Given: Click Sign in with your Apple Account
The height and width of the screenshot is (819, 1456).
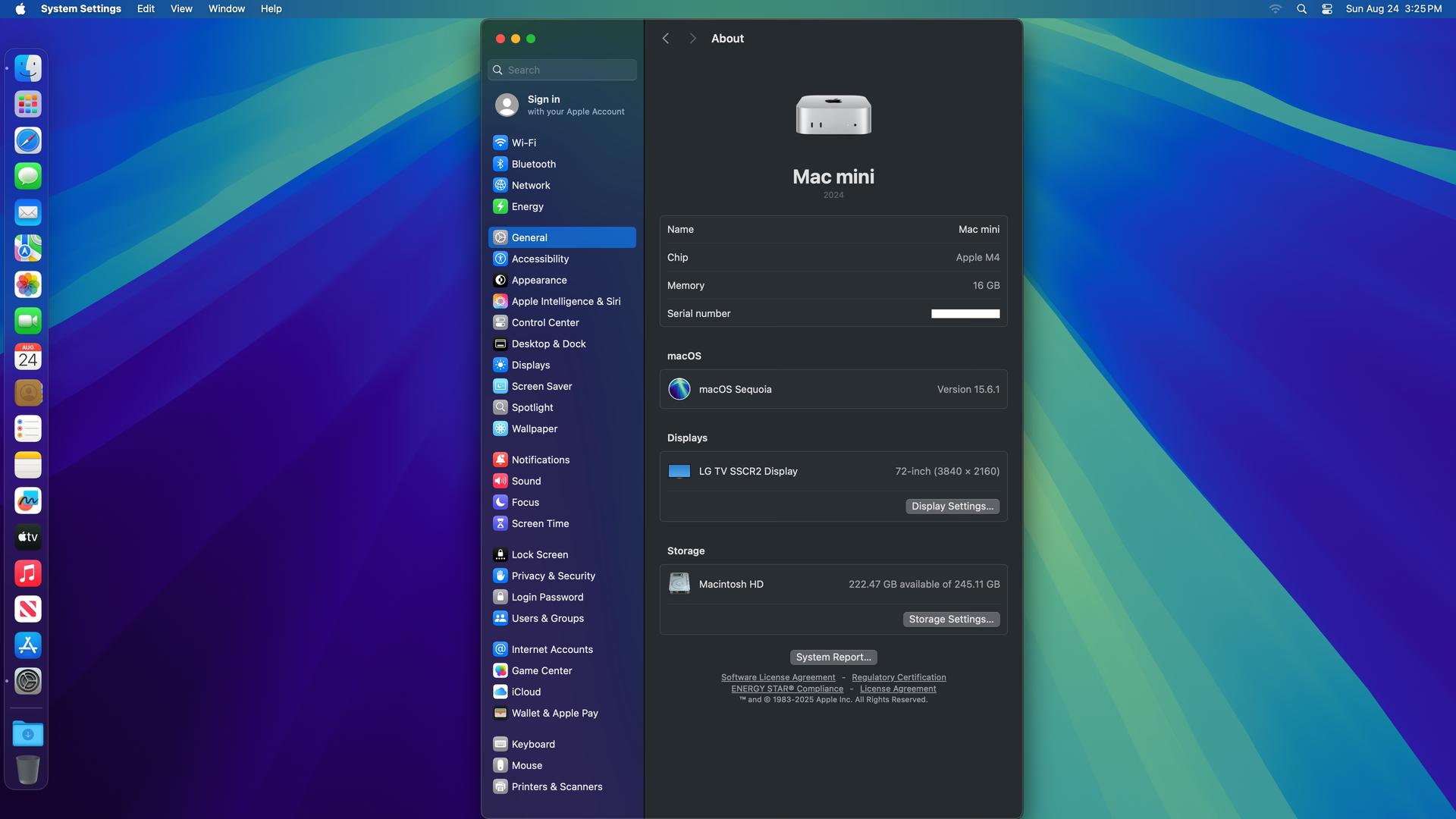Looking at the screenshot, I should point(562,105).
